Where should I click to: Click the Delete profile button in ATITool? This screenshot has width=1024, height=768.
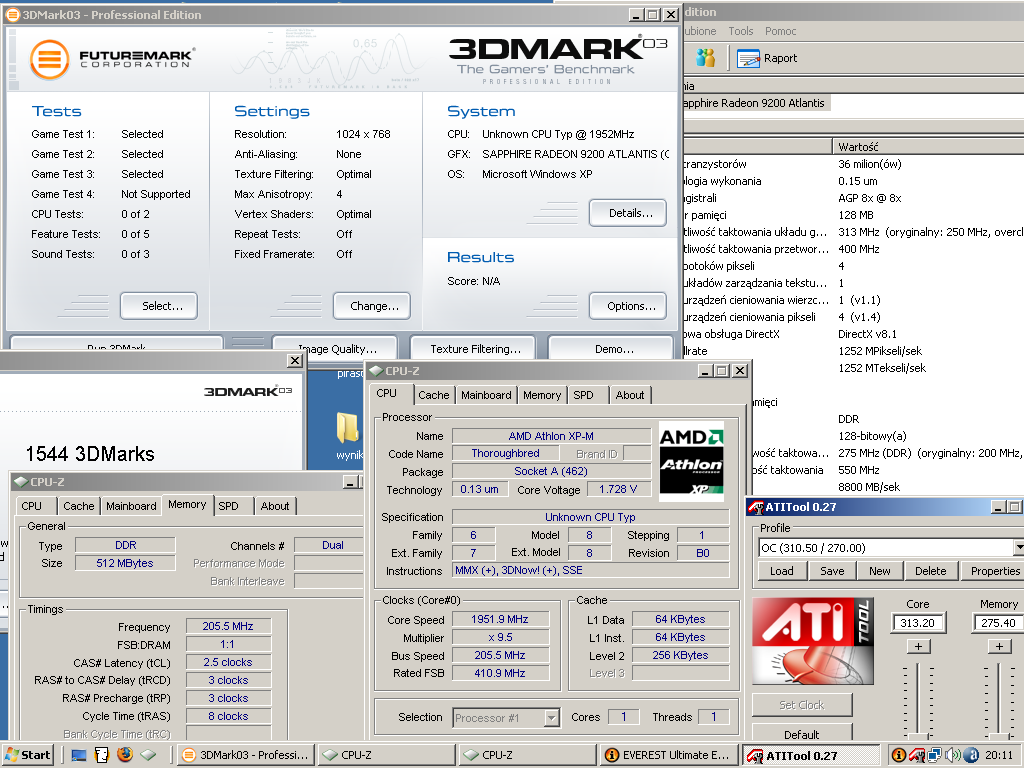click(x=931, y=571)
